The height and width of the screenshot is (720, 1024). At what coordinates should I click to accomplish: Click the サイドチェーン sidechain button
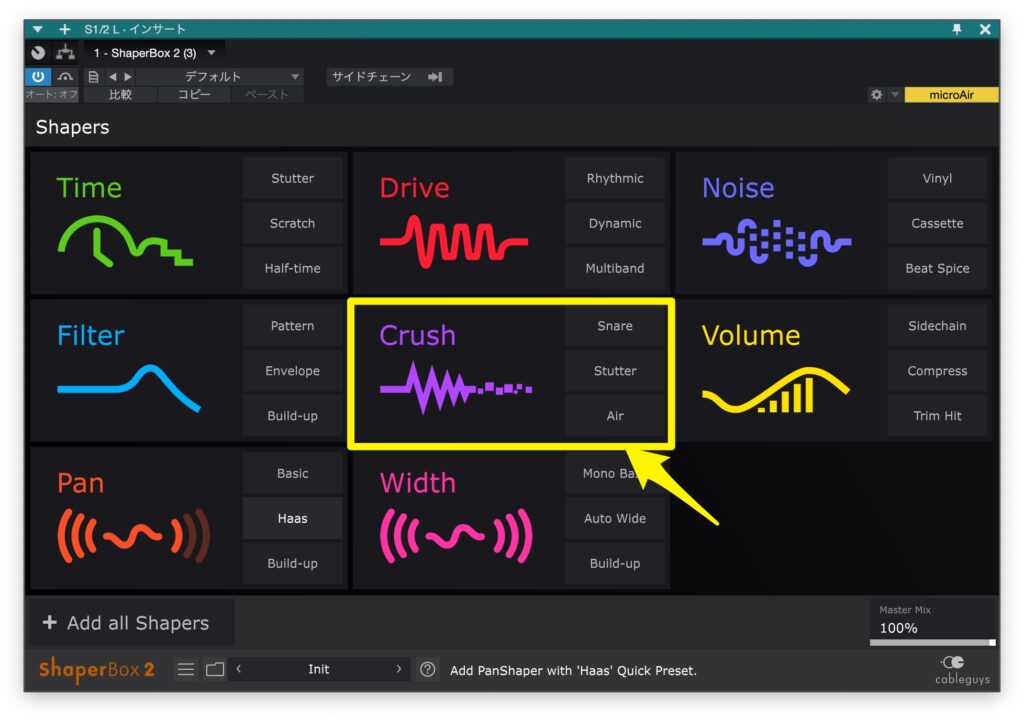[389, 77]
